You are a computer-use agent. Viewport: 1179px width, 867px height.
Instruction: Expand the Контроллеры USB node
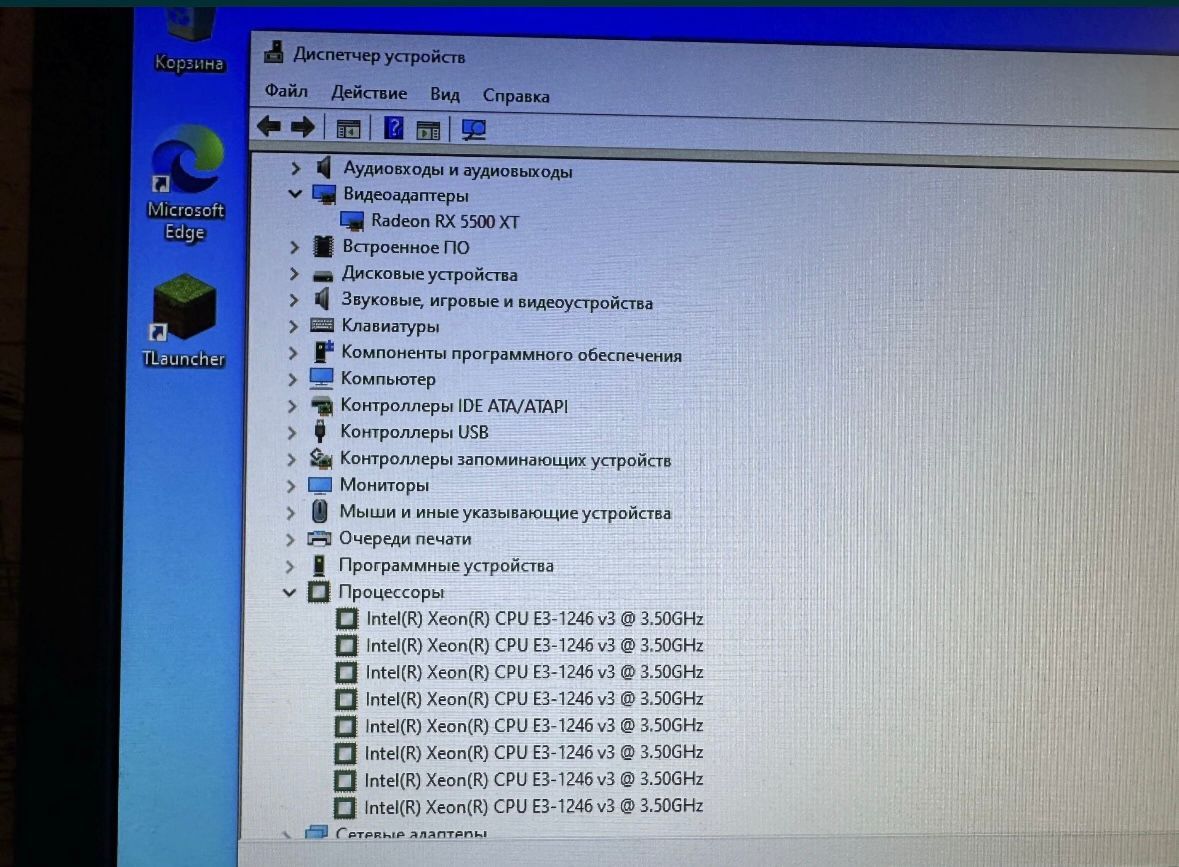coord(292,432)
